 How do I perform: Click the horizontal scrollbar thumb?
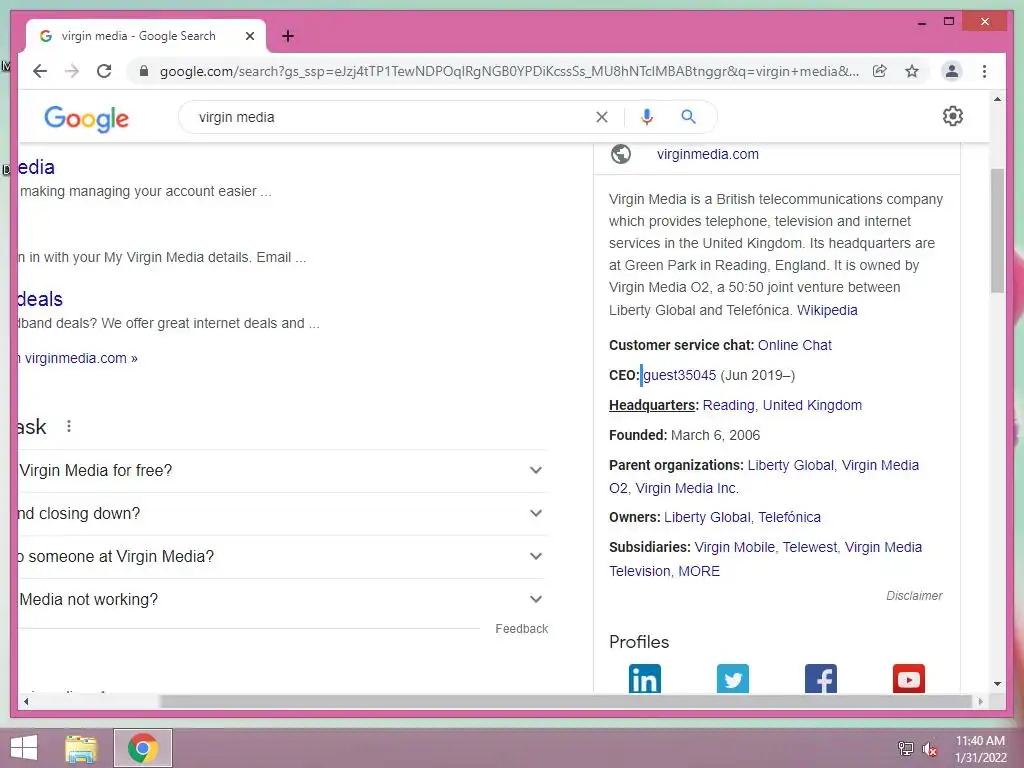tap(566, 701)
